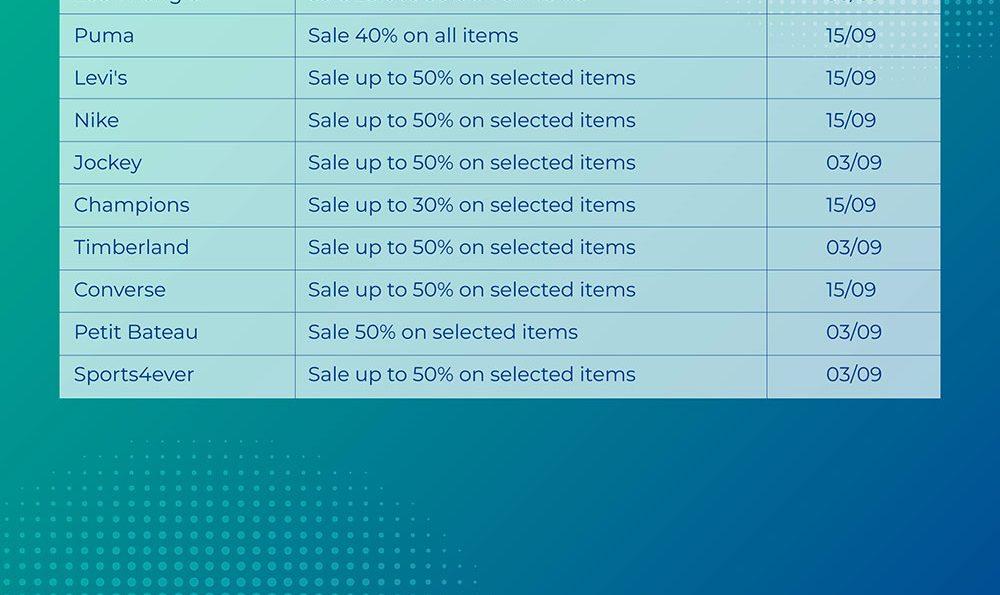The height and width of the screenshot is (595, 1000).
Task: Click the Converse brand name
Action: coord(120,290)
